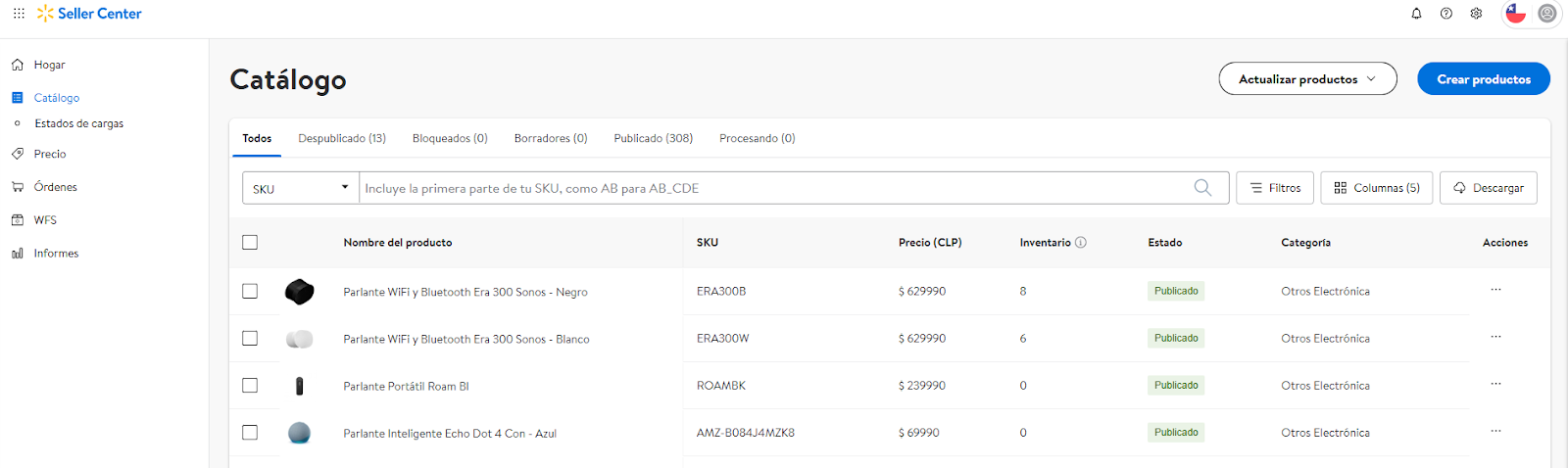Open the Precio link in the sidebar
The height and width of the screenshot is (468, 1568).
50,154
